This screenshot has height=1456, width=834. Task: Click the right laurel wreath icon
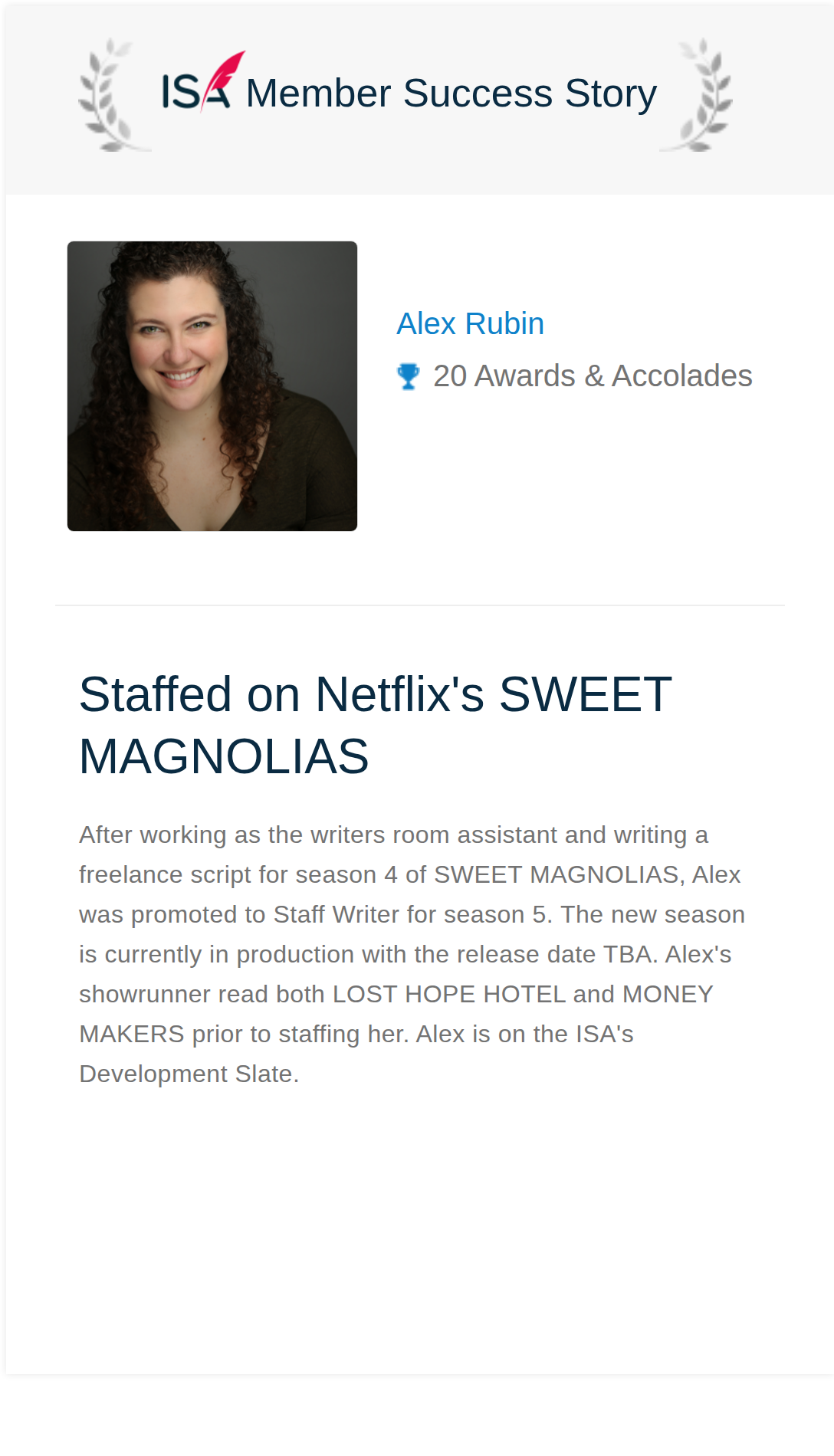(x=698, y=95)
